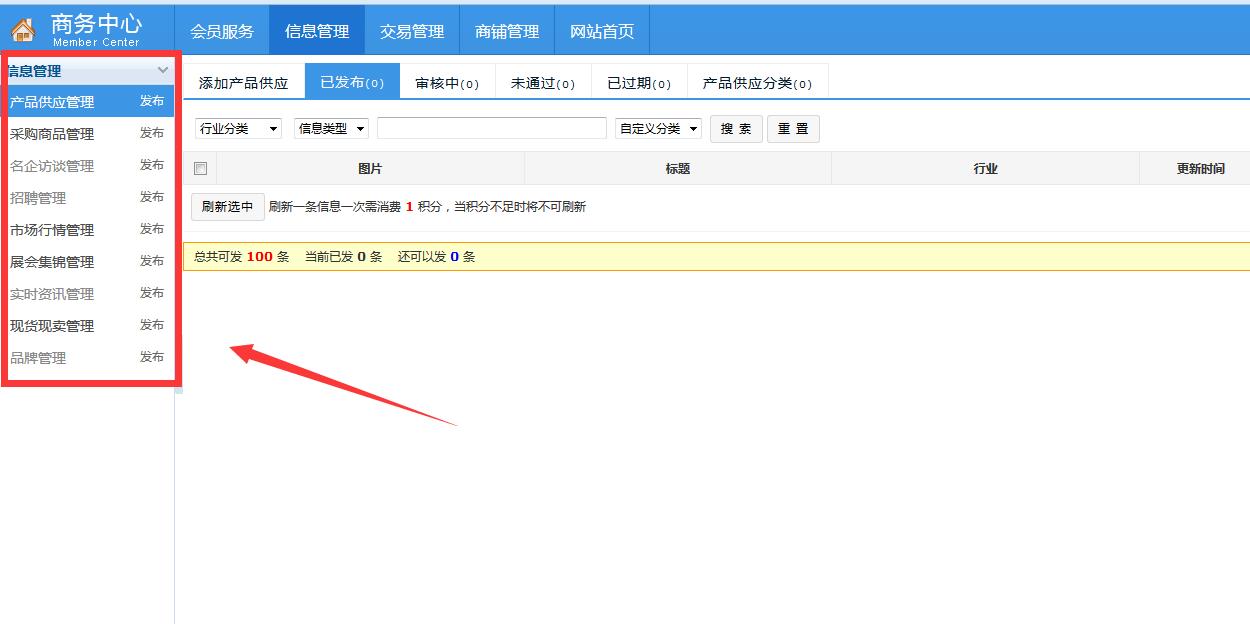
Task: Click into the keyword search input field
Action: point(491,129)
